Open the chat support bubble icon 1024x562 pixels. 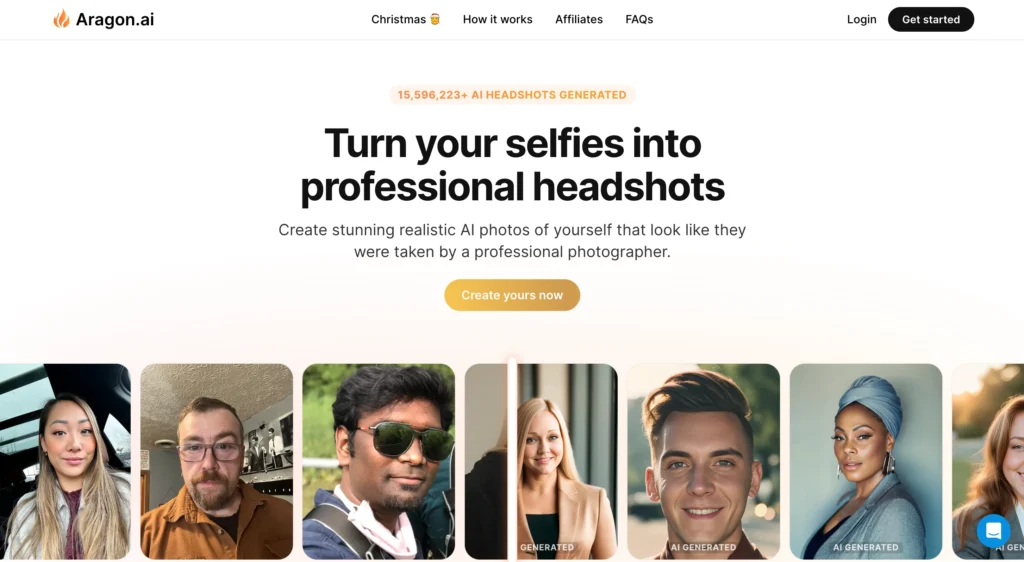993,530
